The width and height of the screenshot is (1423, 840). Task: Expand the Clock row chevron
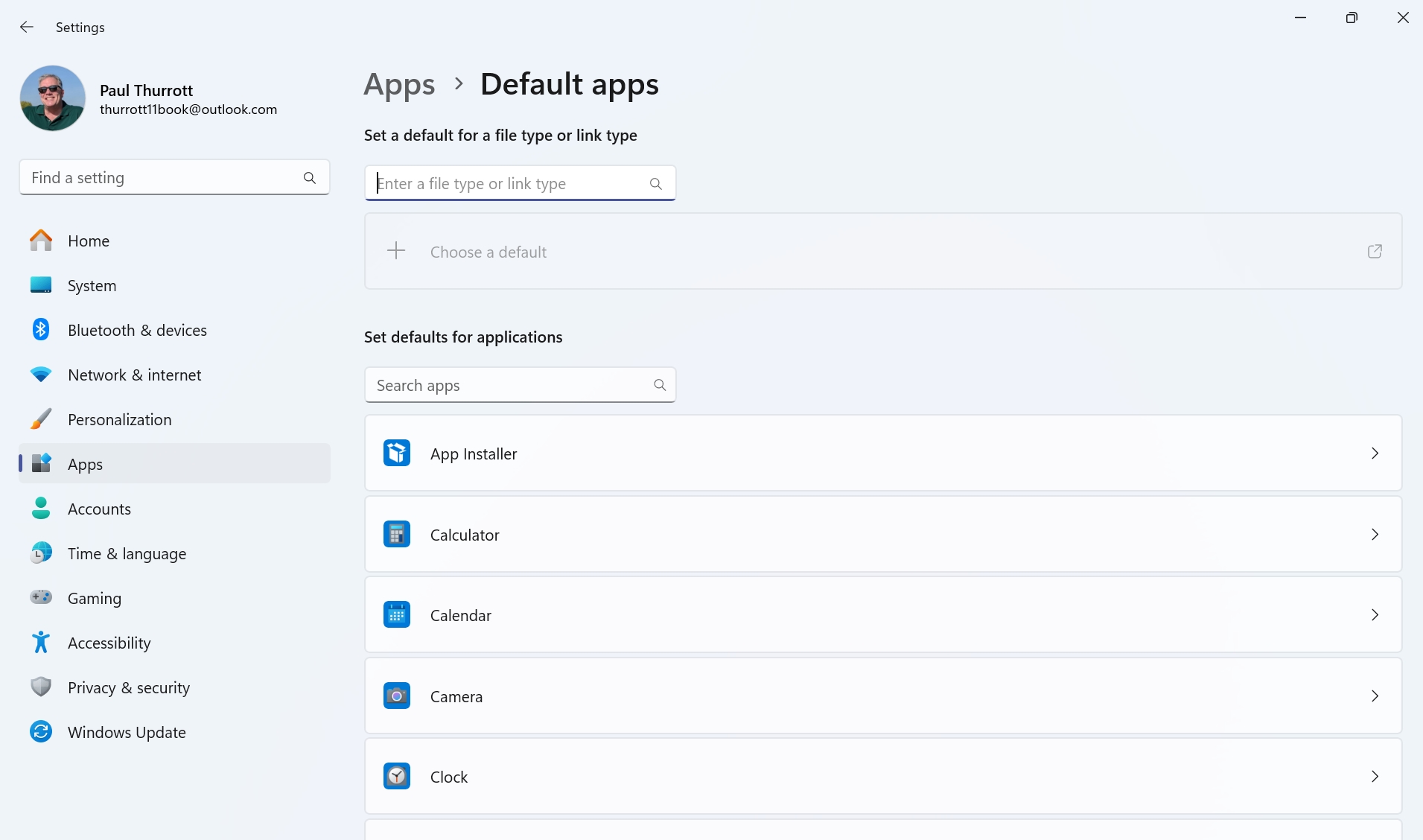point(1375,776)
